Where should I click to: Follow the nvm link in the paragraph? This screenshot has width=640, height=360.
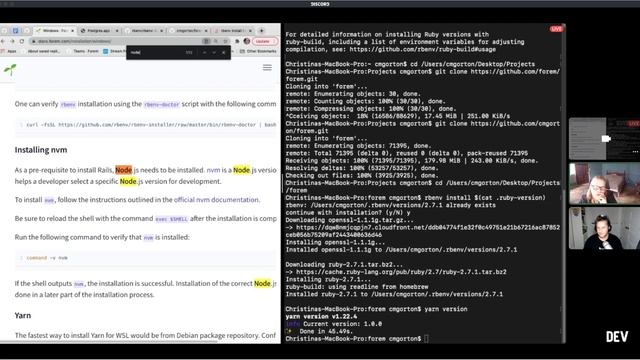click(x=213, y=170)
